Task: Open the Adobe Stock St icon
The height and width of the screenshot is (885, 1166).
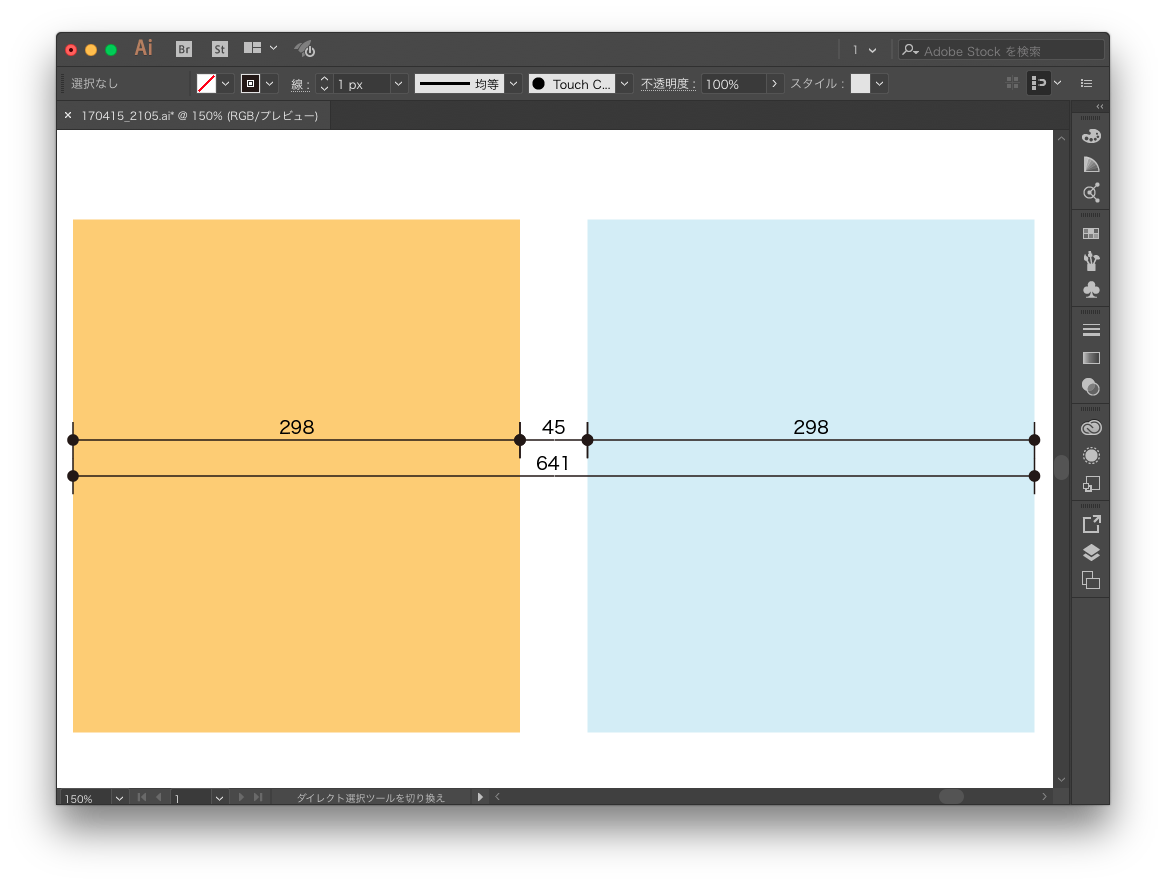Action: click(220, 49)
